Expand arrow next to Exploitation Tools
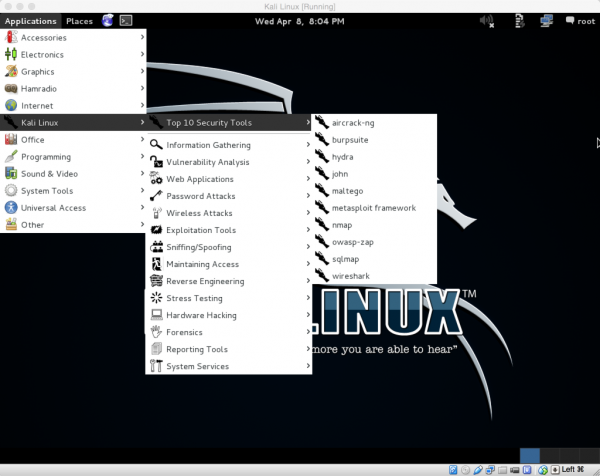The height and width of the screenshot is (476, 600). 308,230
